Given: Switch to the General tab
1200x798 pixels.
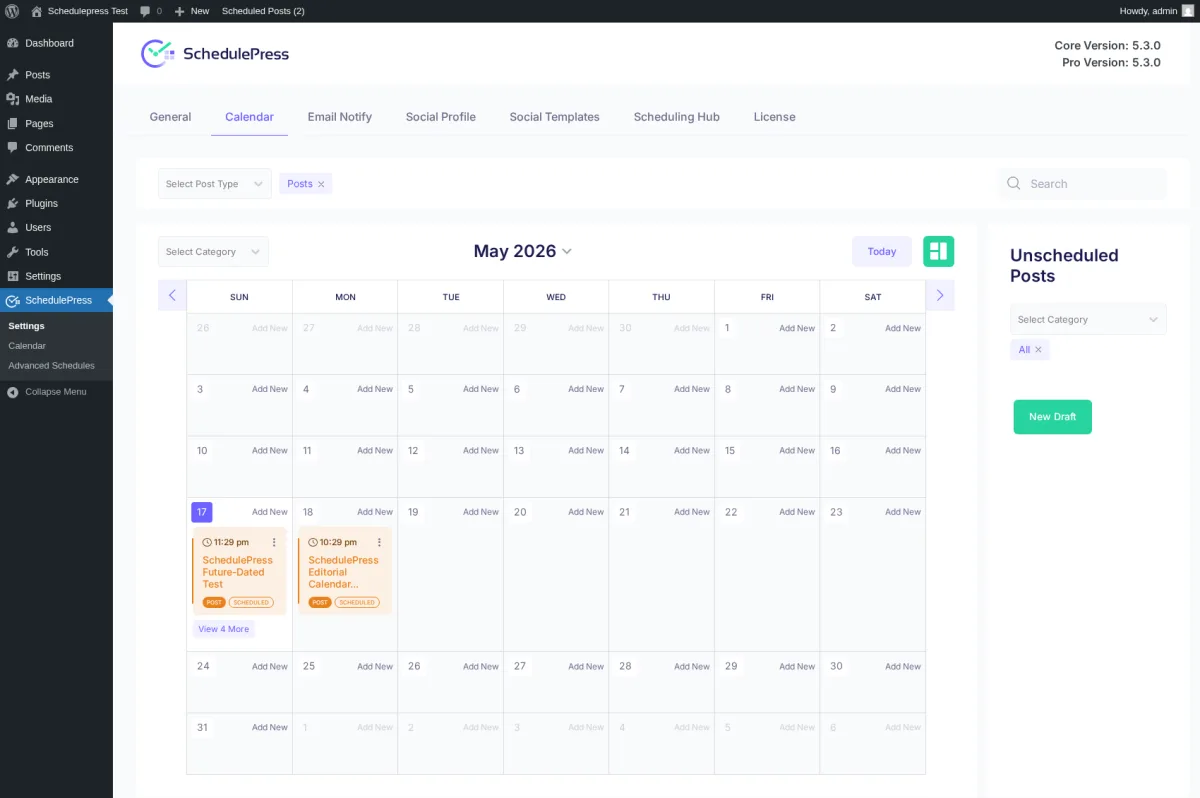Looking at the screenshot, I should coord(170,117).
